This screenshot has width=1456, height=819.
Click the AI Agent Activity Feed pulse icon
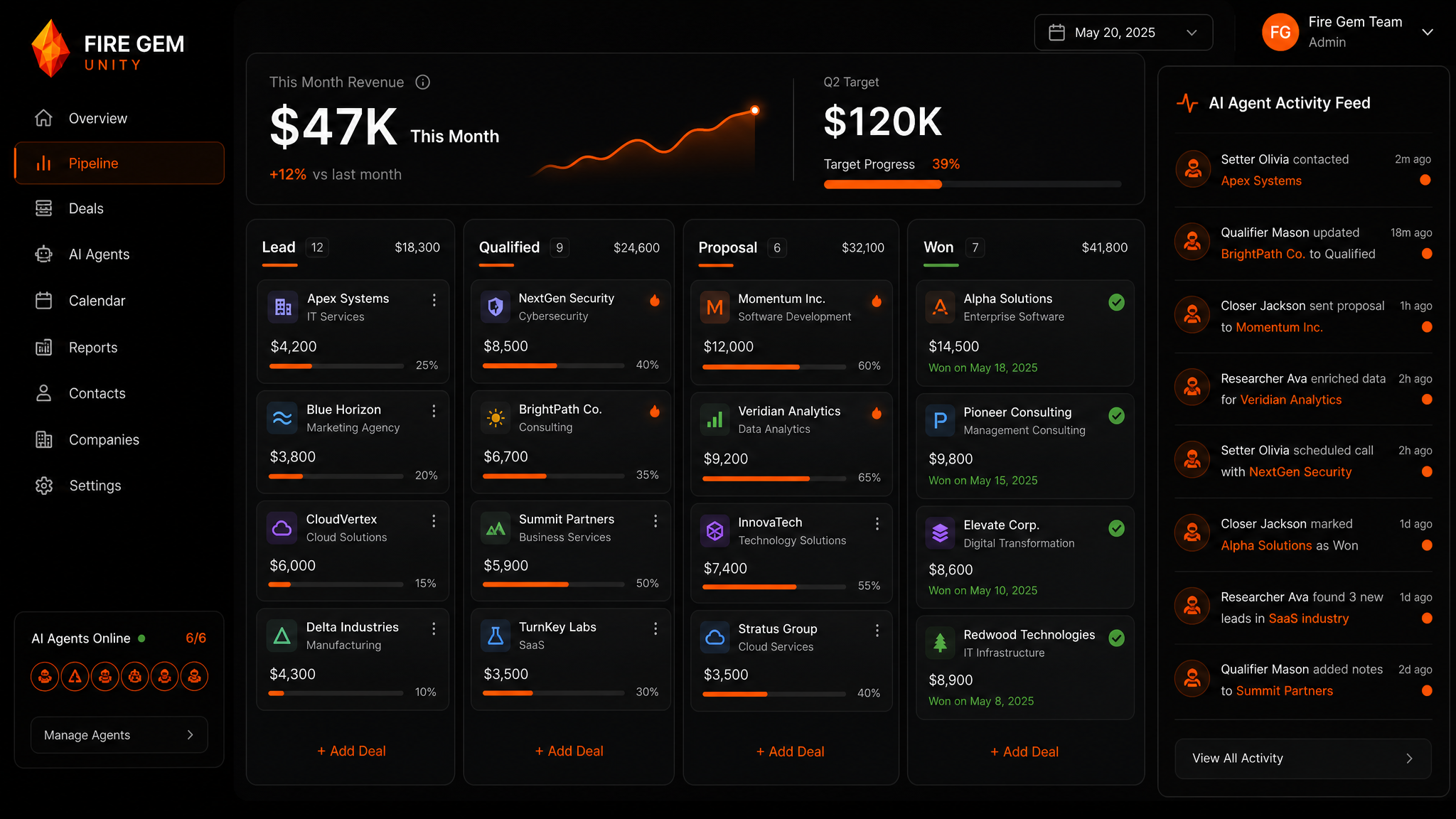point(1187,103)
